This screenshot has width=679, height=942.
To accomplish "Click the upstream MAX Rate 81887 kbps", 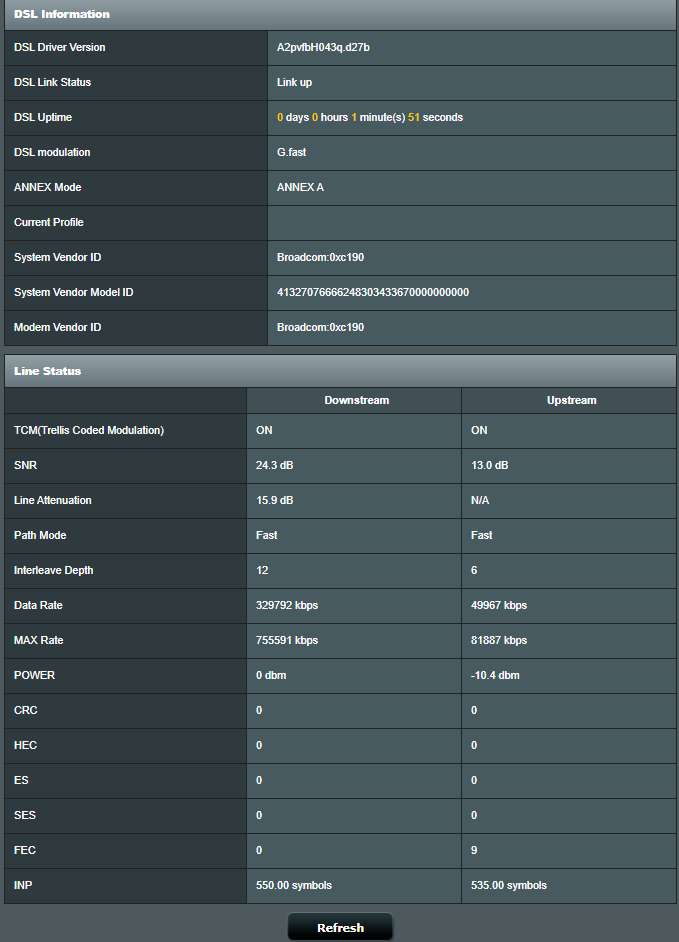I will pos(499,640).
